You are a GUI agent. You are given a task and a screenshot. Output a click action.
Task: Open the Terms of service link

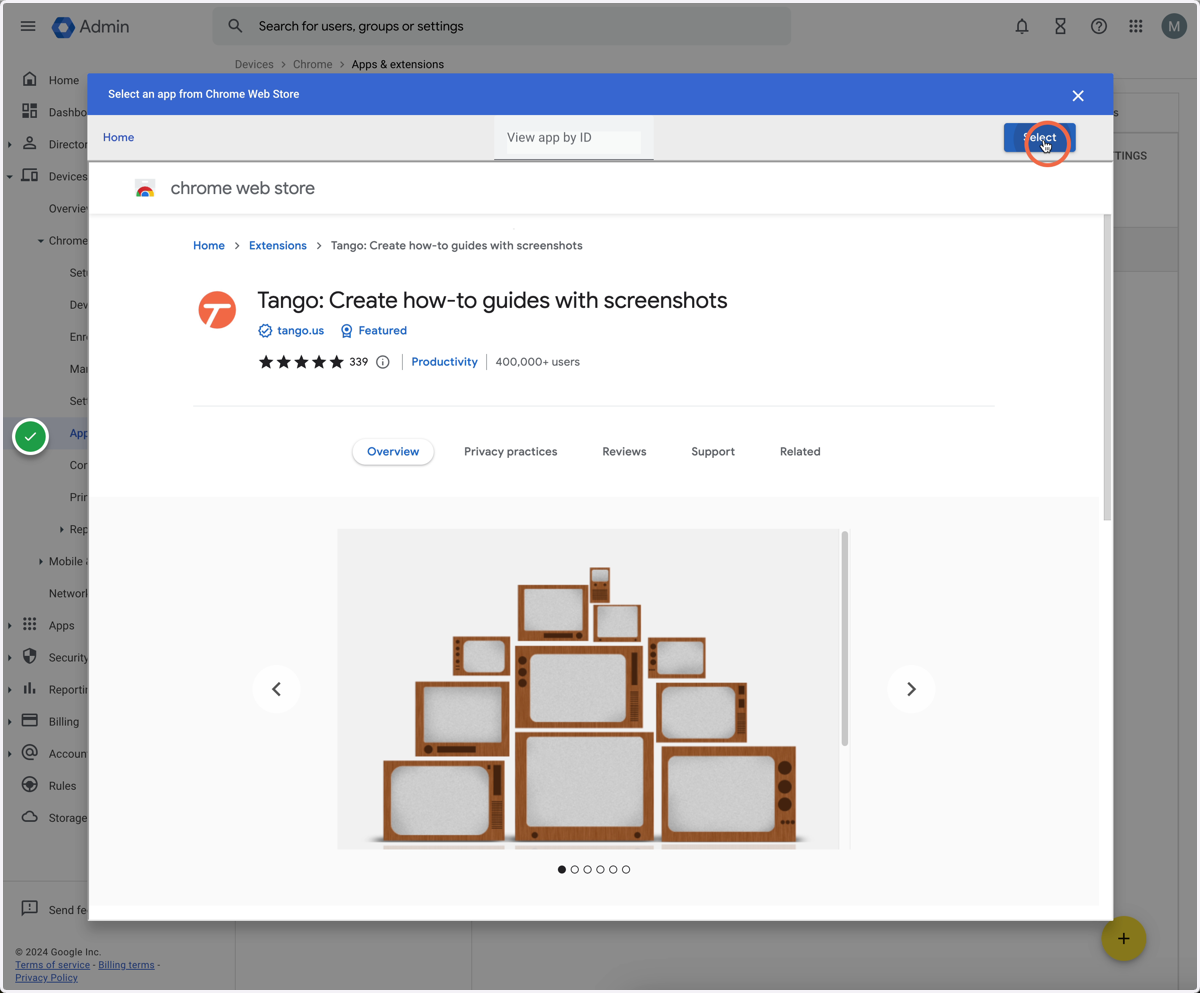pos(52,965)
